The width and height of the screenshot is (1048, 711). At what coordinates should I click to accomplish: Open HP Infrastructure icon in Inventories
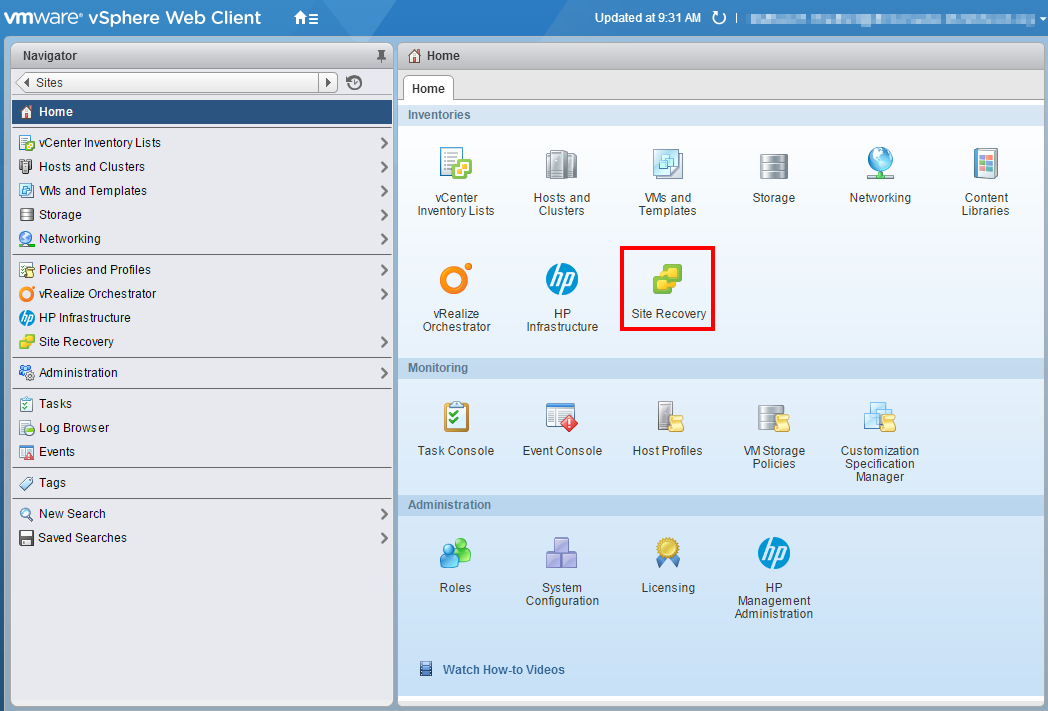click(561, 279)
